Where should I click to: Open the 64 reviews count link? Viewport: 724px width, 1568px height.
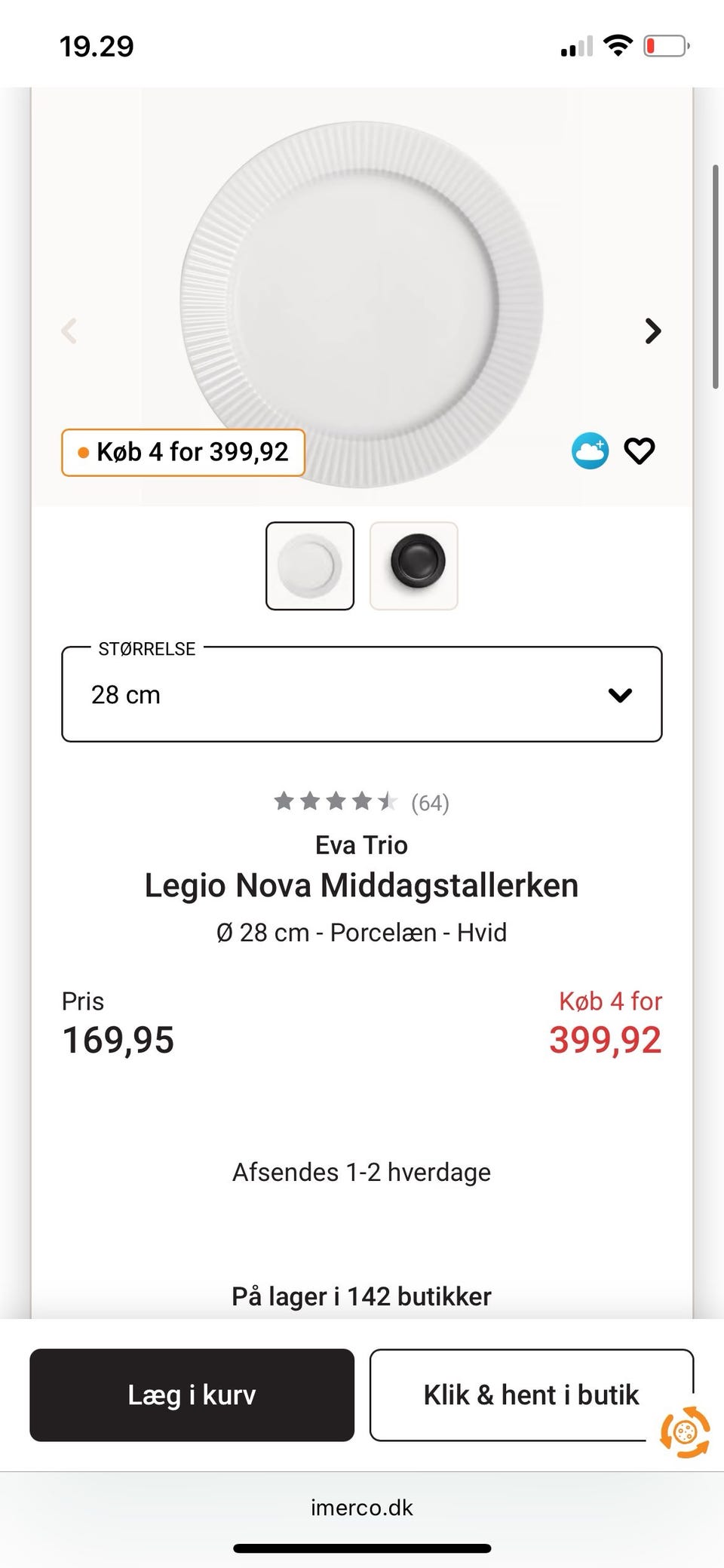point(430,803)
